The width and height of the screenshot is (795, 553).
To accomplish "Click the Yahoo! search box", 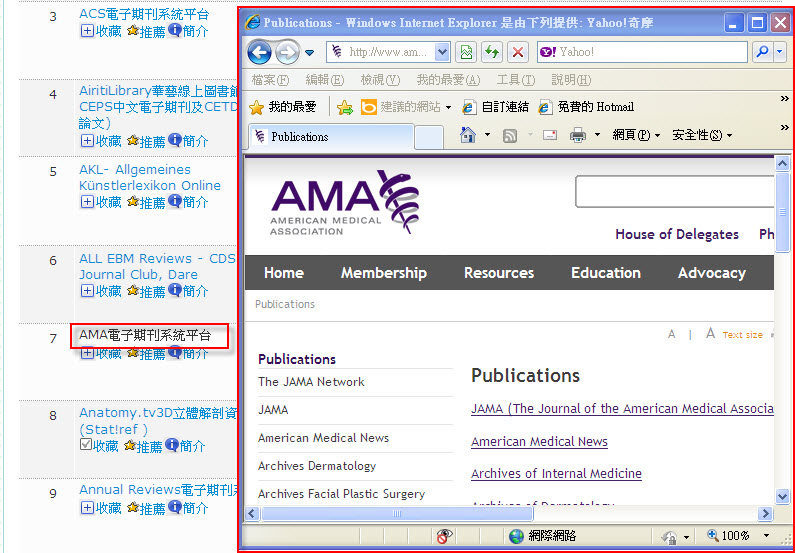I will pos(642,52).
